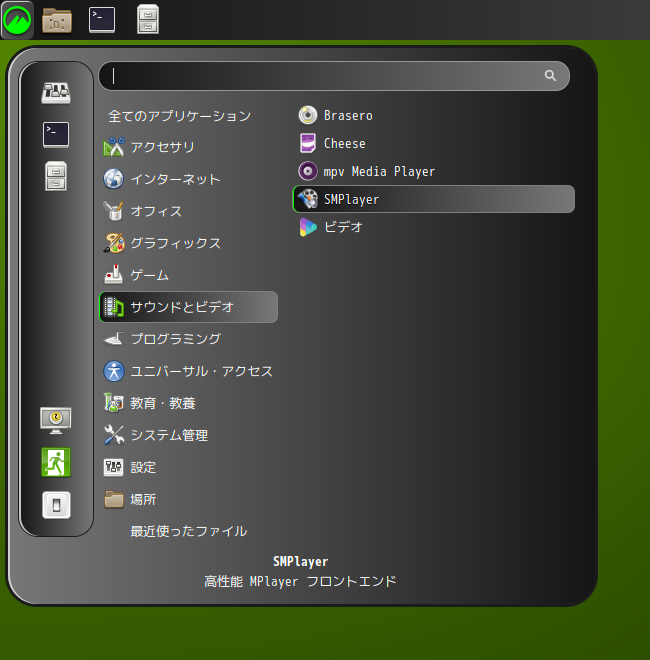Viewport: 650px width, 660px height.
Task: Launch terminal from menu favorites sidebar
Action: pyautogui.click(x=56, y=135)
